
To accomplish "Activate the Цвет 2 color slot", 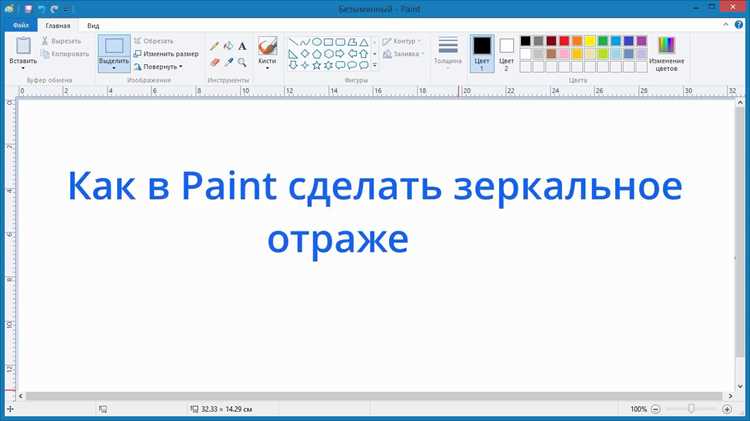I will pyautogui.click(x=506, y=53).
